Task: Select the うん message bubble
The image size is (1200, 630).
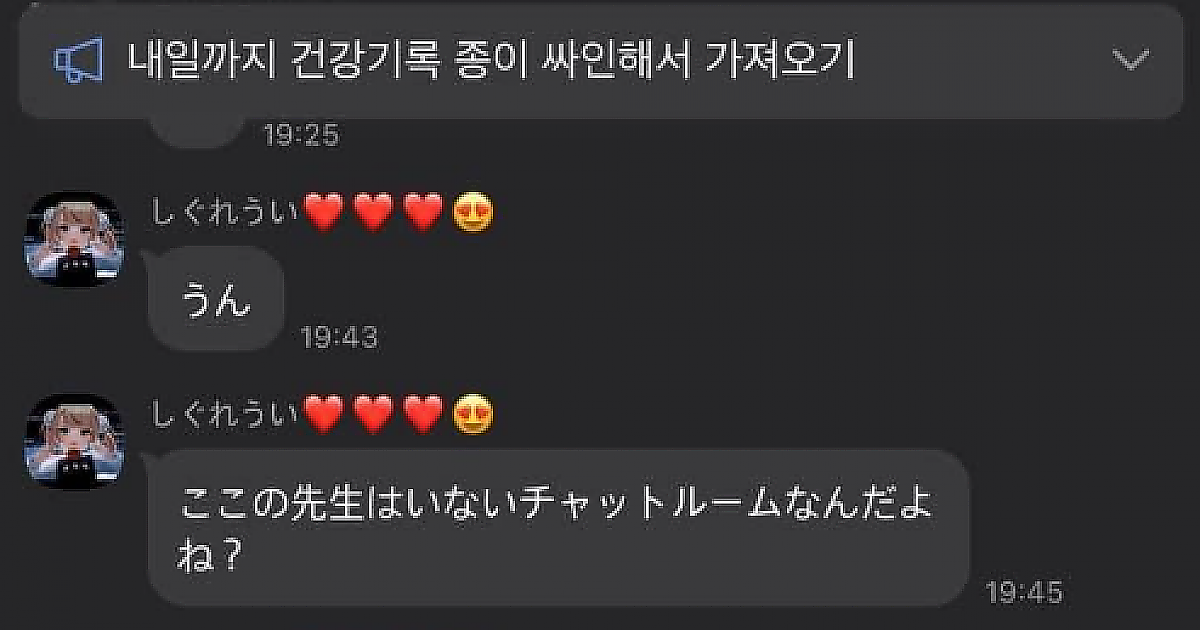Action: coord(216,299)
